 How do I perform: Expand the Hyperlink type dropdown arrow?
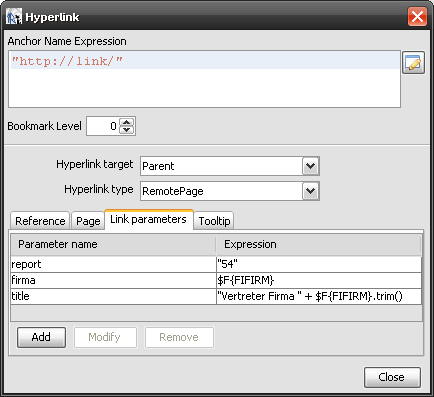[x=311, y=191]
